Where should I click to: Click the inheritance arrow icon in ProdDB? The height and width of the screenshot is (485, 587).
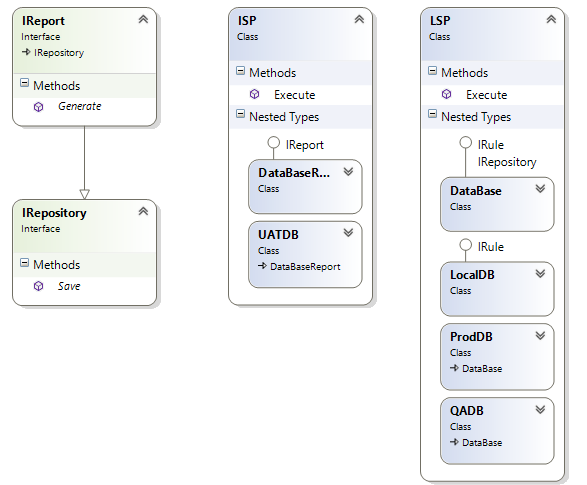[454, 368]
